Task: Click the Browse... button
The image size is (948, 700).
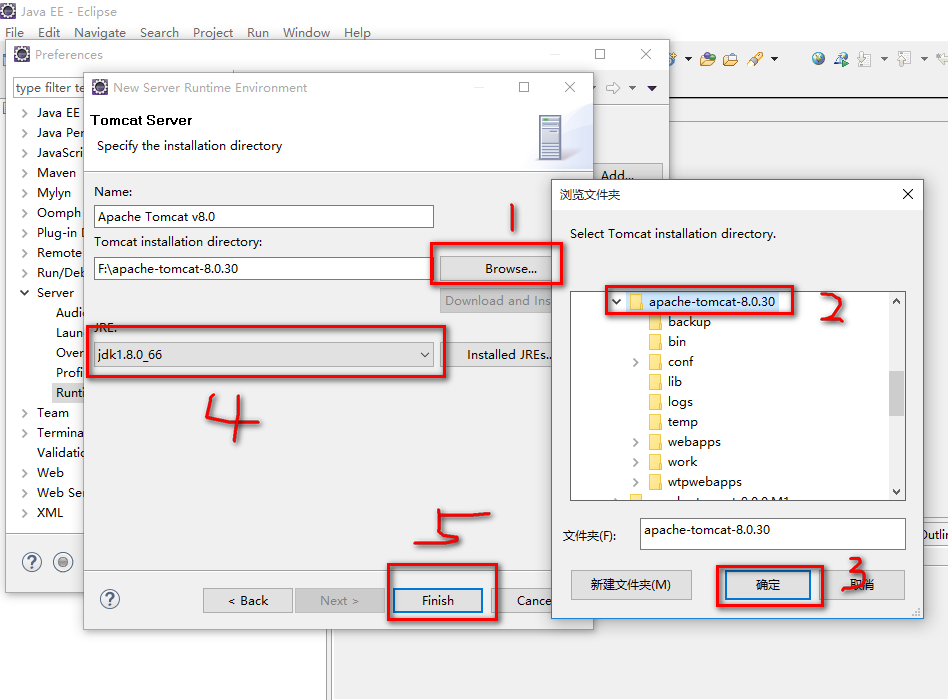Action: click(x=496, y=268)
